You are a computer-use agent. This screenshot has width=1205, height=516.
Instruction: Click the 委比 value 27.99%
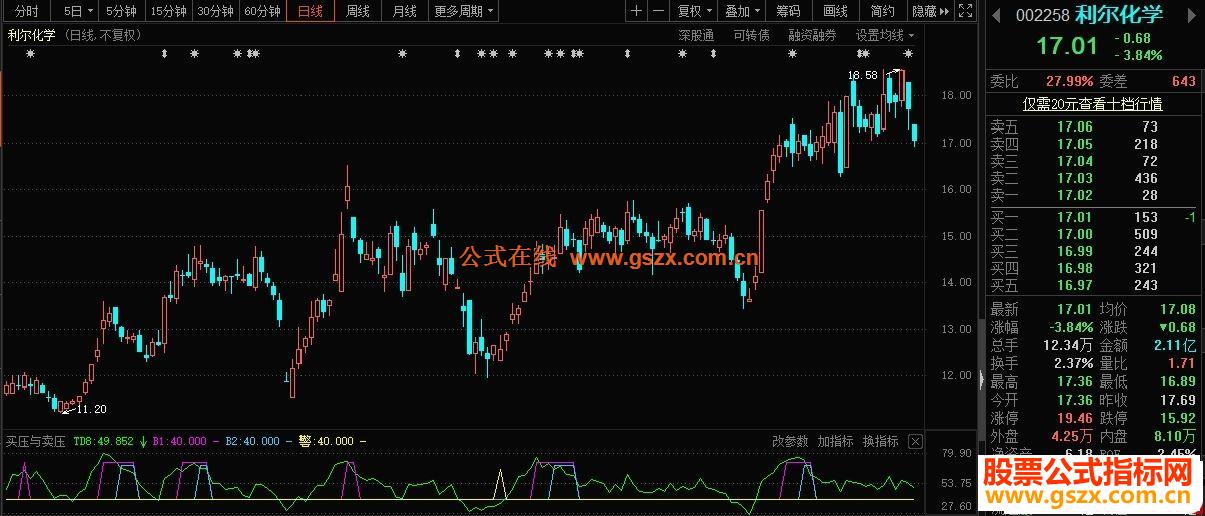click(1070, 81)
